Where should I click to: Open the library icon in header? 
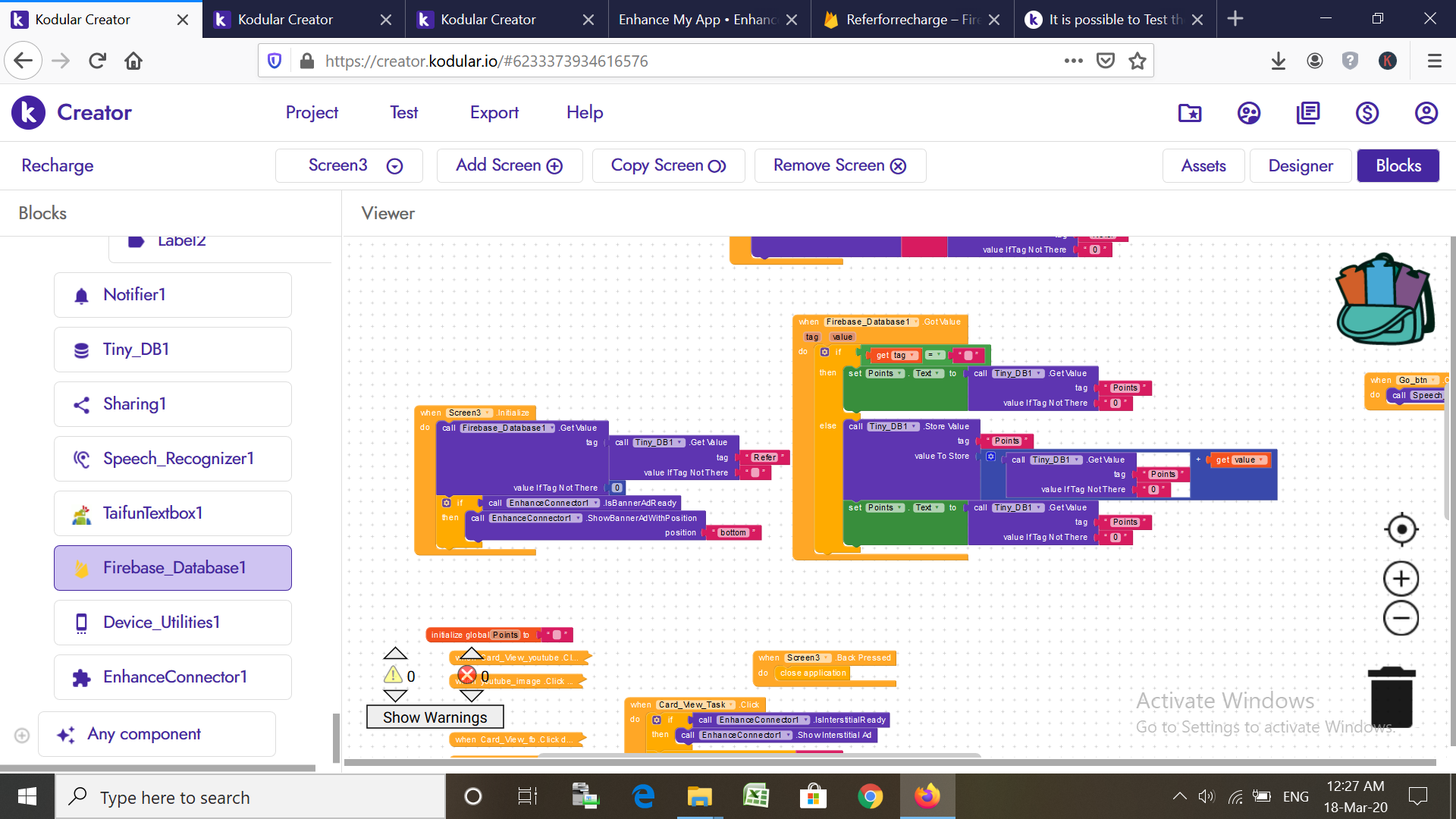[1308, 113]
